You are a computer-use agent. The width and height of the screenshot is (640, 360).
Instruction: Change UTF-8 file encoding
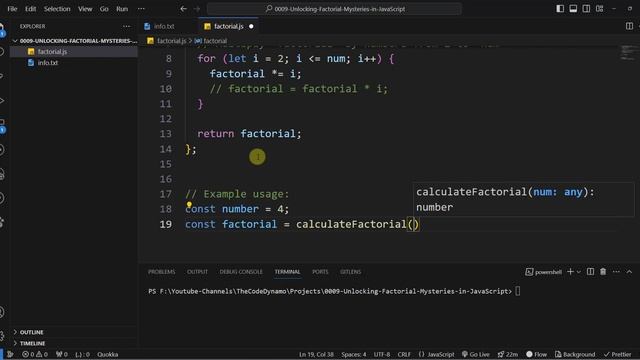coord(382,354)
